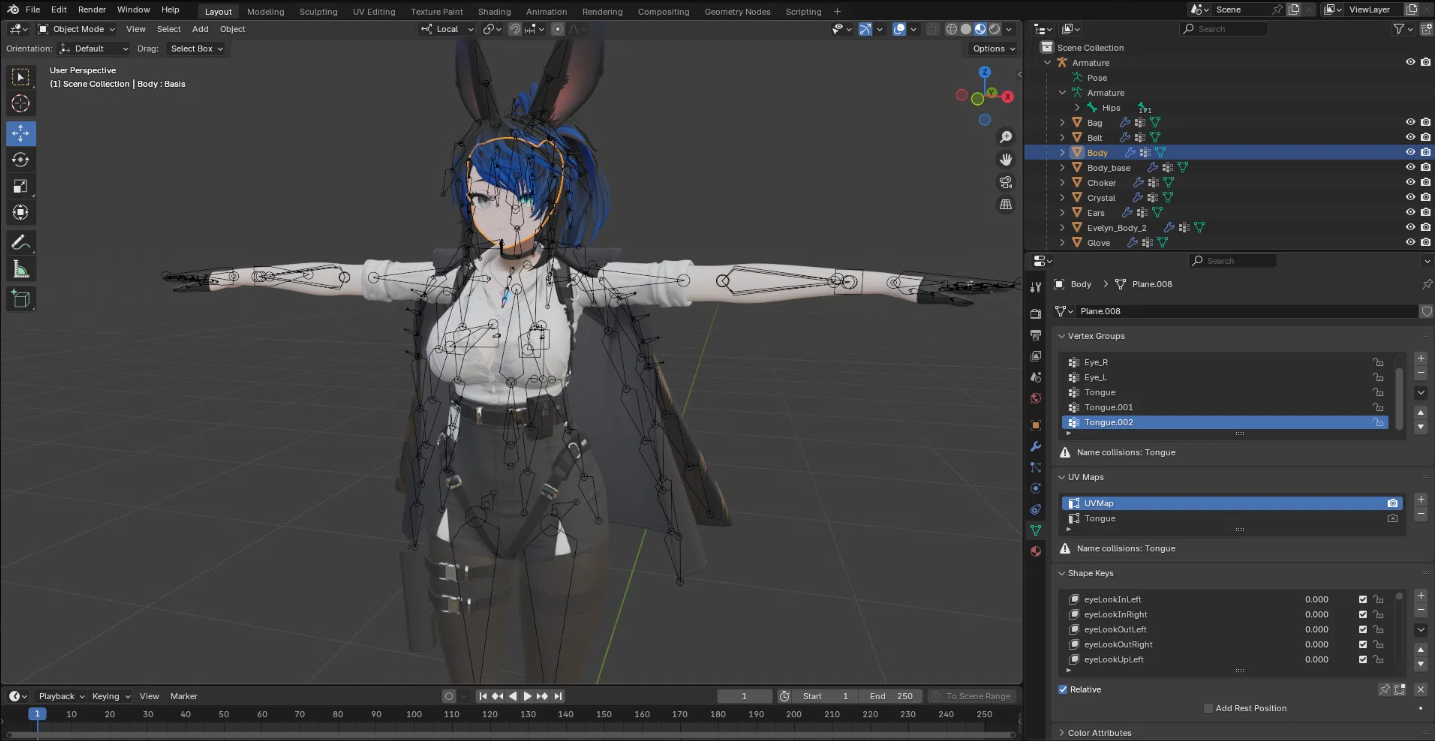Switch to rendered viewport shading
Viewport: 1435px width, 741px height.
pyautogui.click(x=994, y=29)
